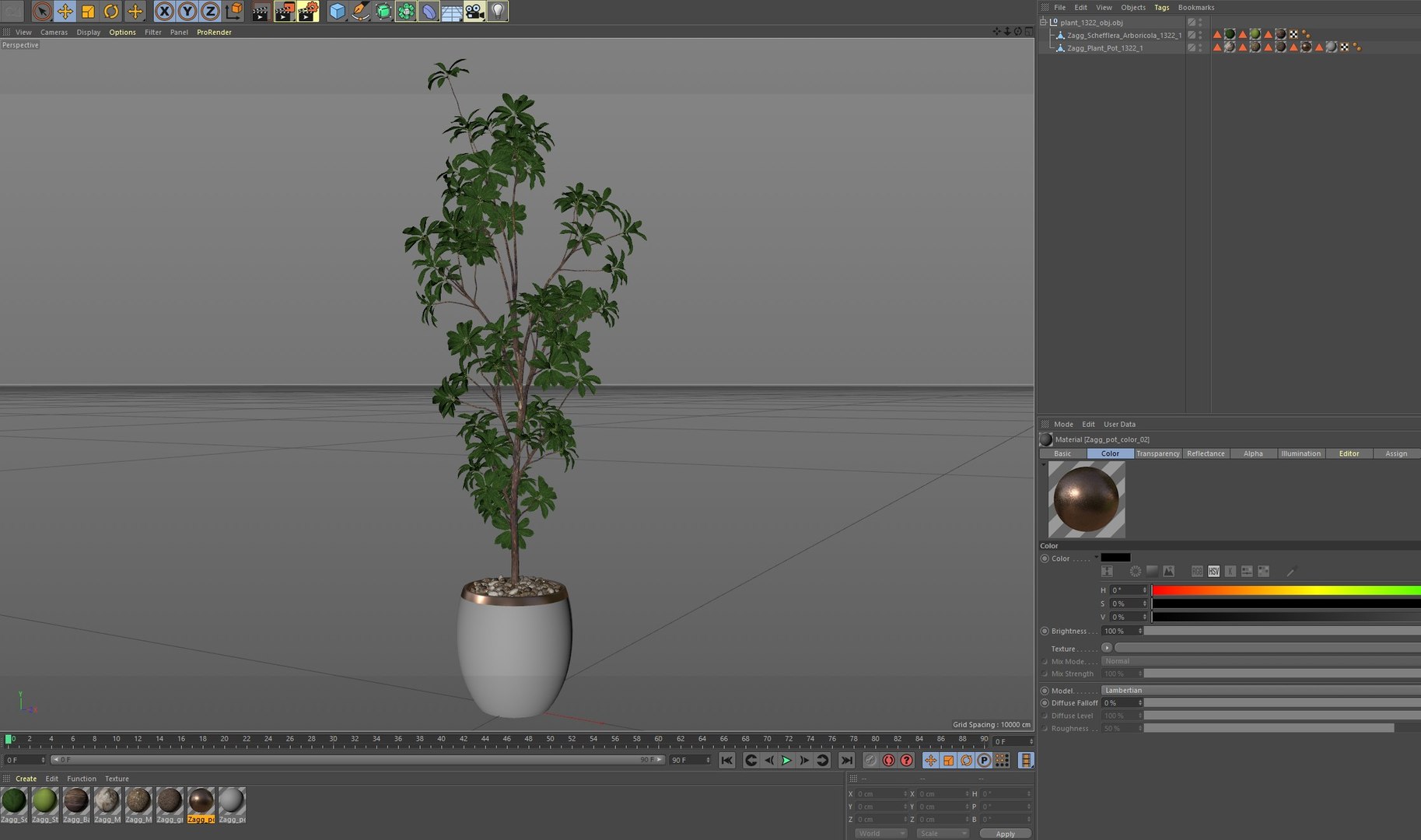Open the ProRender viewport menu
This screenshot has height=840, width=1421.
[x=214, y=33]
